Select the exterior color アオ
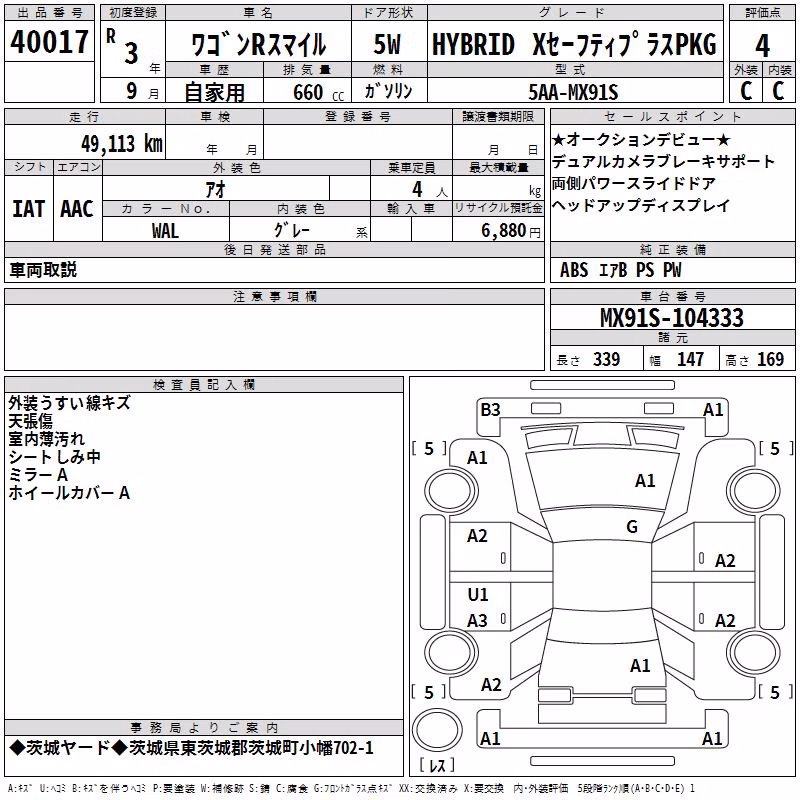This screenshot has width=800, height=800. (x=215, y=189)
